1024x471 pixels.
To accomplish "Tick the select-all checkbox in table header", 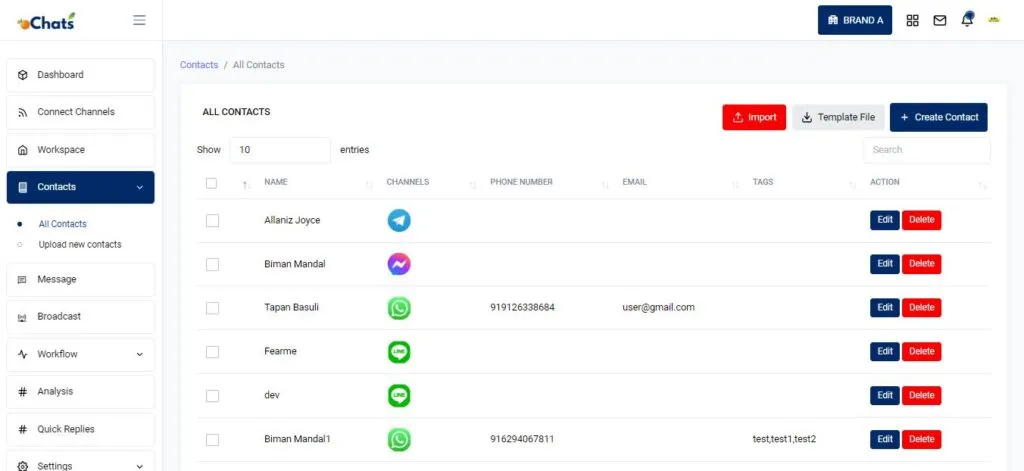I will [x=212, y=184].
